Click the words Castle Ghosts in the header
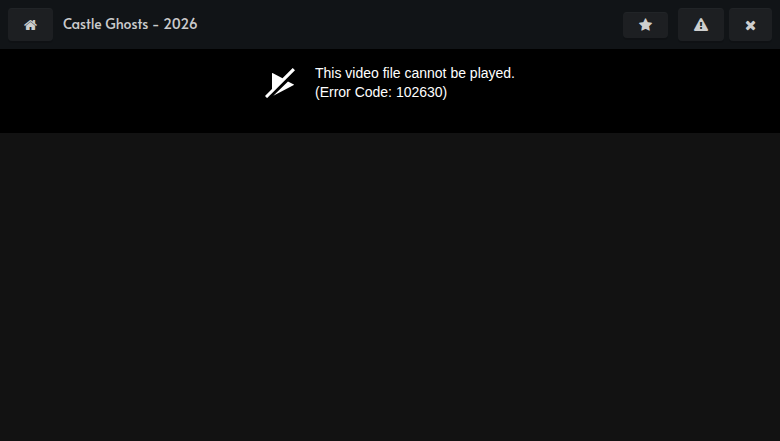 (105, 24)
